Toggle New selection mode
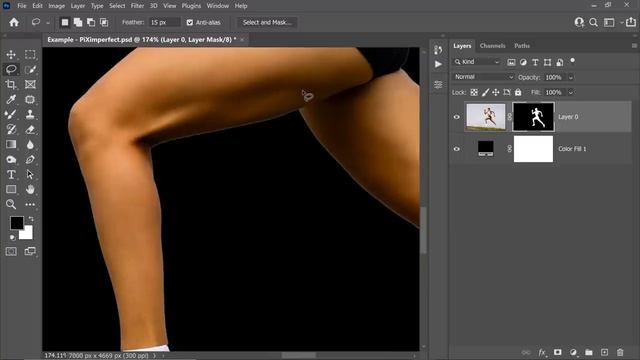640x360 pixels. click(x=65, y=22)
